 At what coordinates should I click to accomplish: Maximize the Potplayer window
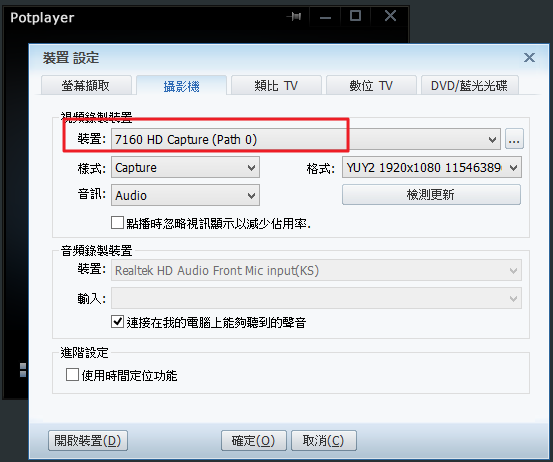pos(355,16)
